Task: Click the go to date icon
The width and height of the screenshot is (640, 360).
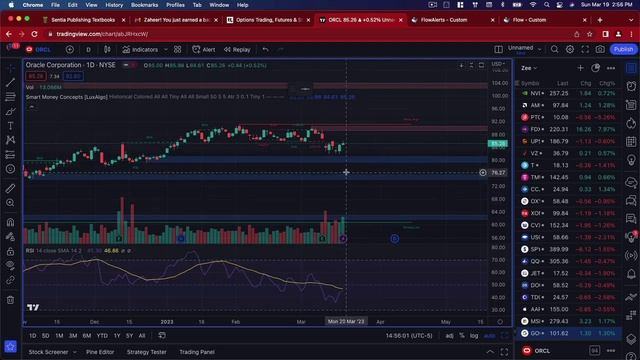Action: point(162,336)
